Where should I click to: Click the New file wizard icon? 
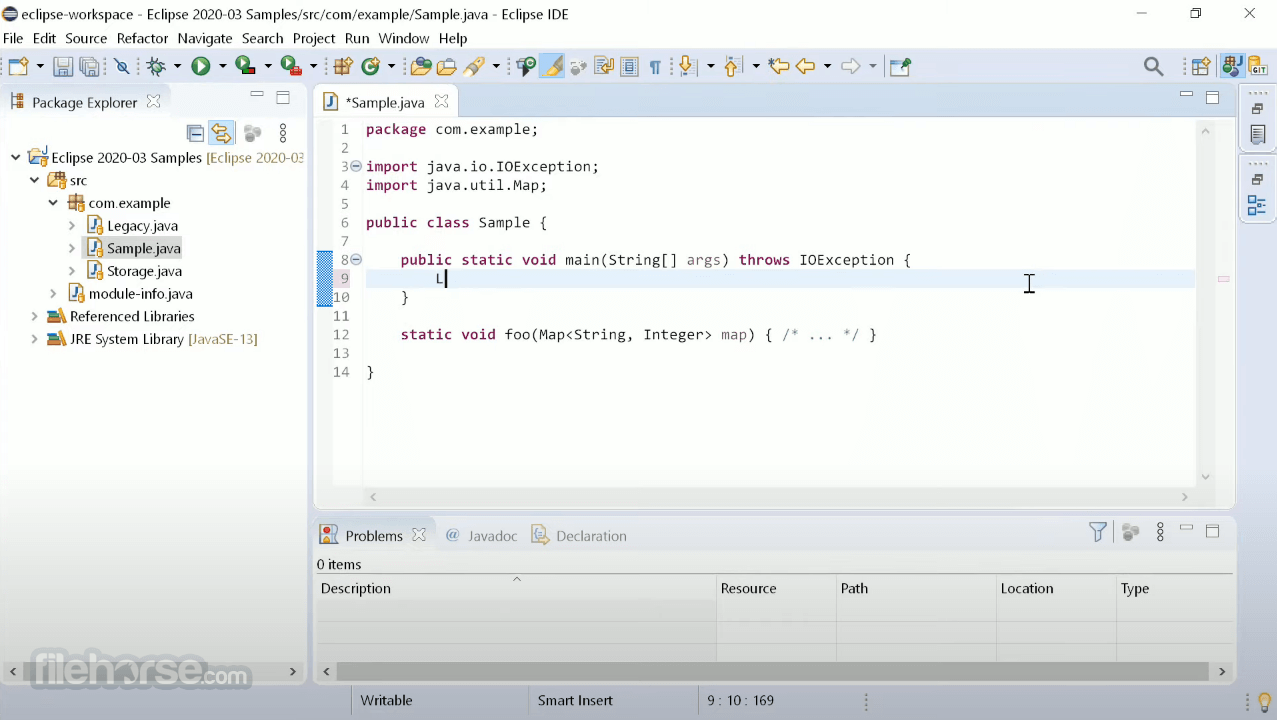click(x=18, y=67)
